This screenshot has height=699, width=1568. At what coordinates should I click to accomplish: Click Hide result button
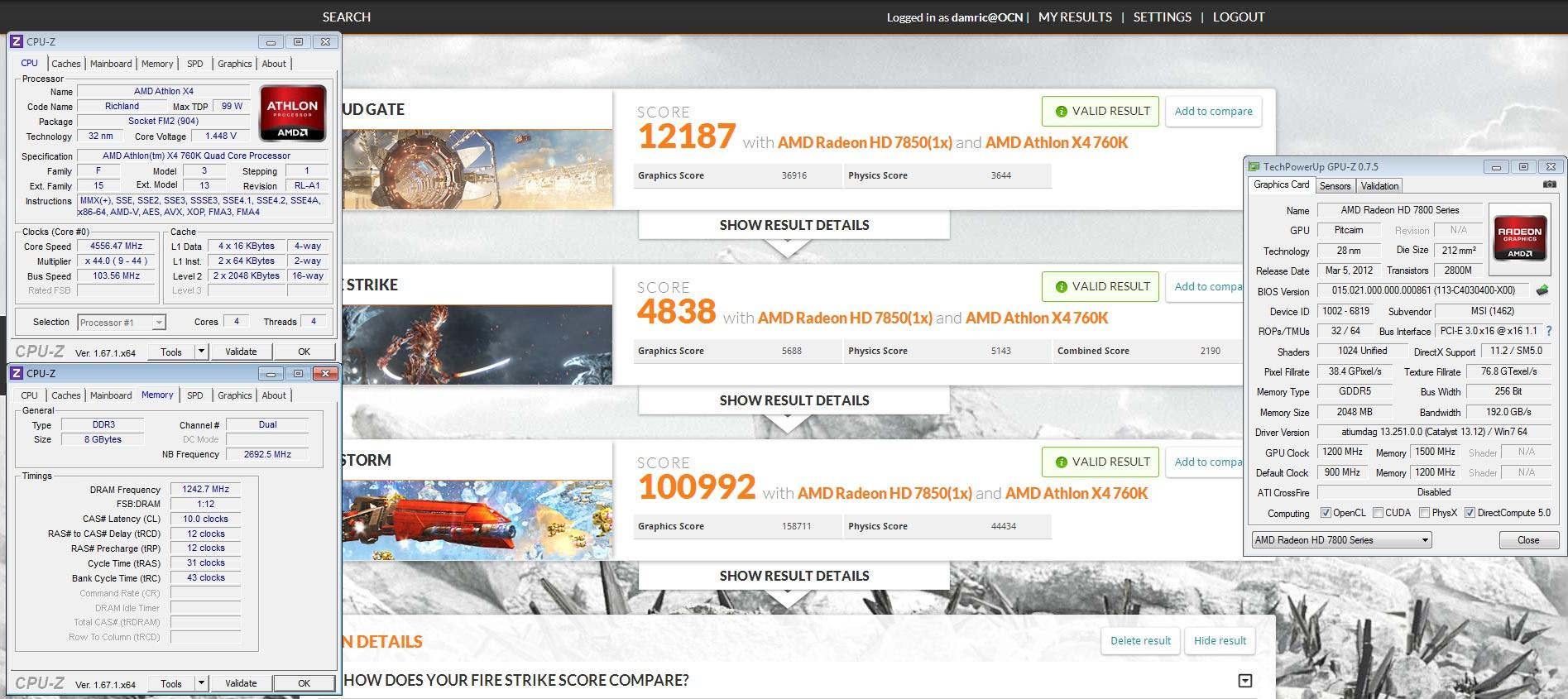click(x=1220, y=640)
